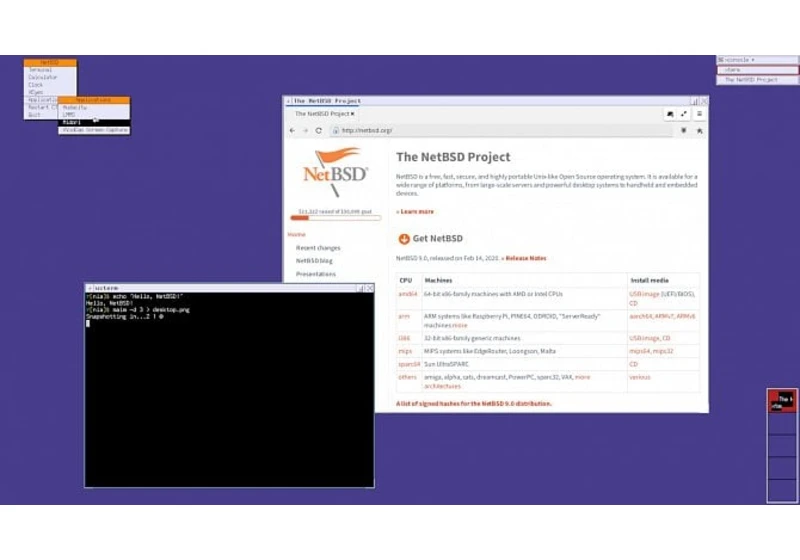Click the others CPU link
The width and height of the screenshot is (800, 560).
(407, 377)
